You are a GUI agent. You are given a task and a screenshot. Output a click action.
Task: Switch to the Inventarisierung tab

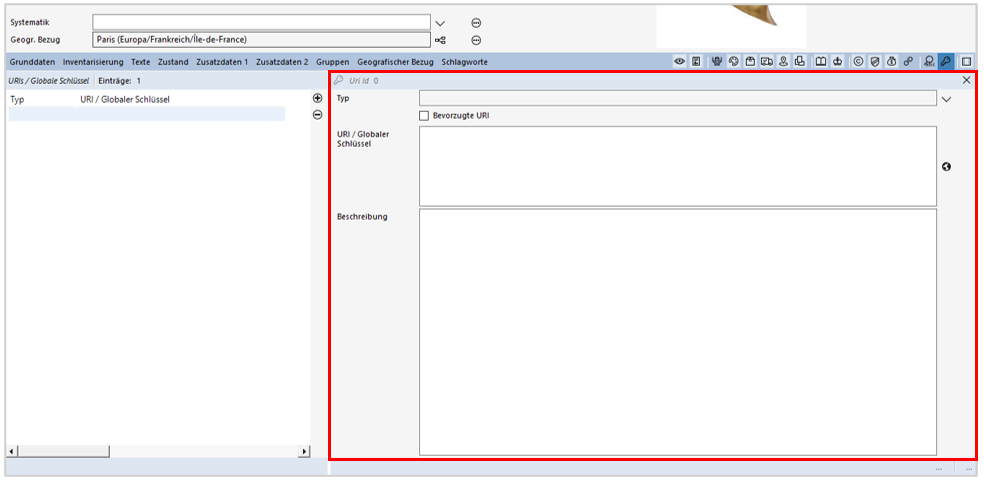[x=93, y=62]
